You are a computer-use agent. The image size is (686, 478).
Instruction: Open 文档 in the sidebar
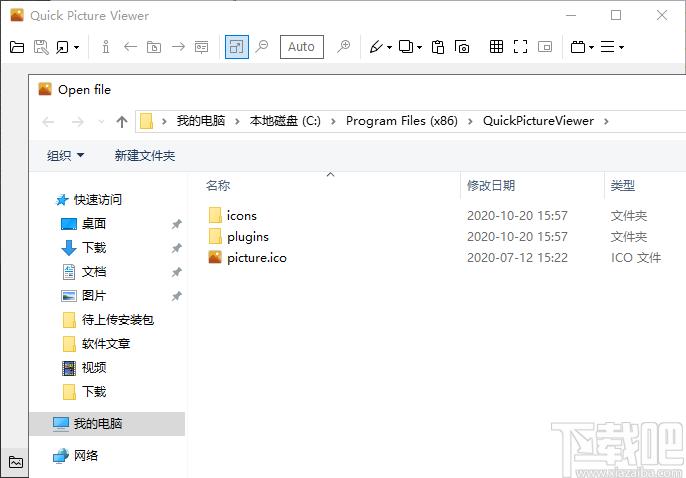click(x=84, y=272)
